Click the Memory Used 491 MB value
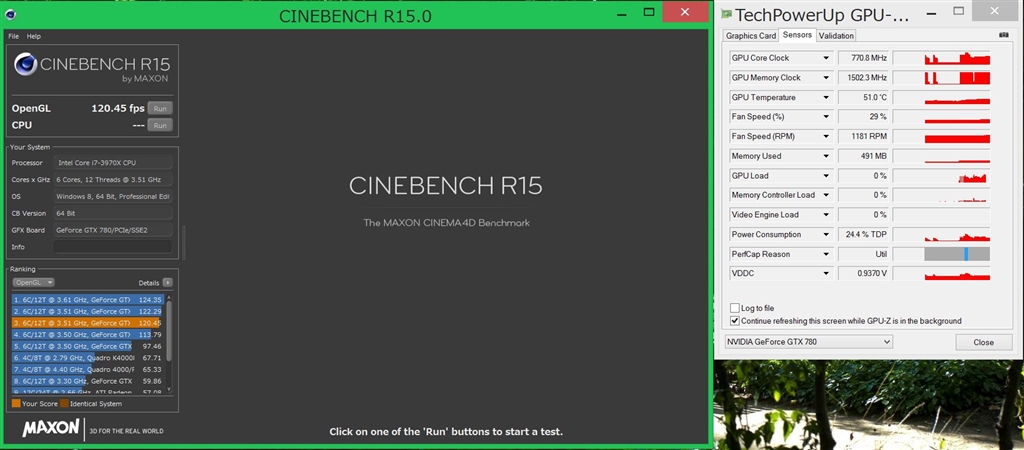The image size is (1024, 450). click(x=863, y=156)
